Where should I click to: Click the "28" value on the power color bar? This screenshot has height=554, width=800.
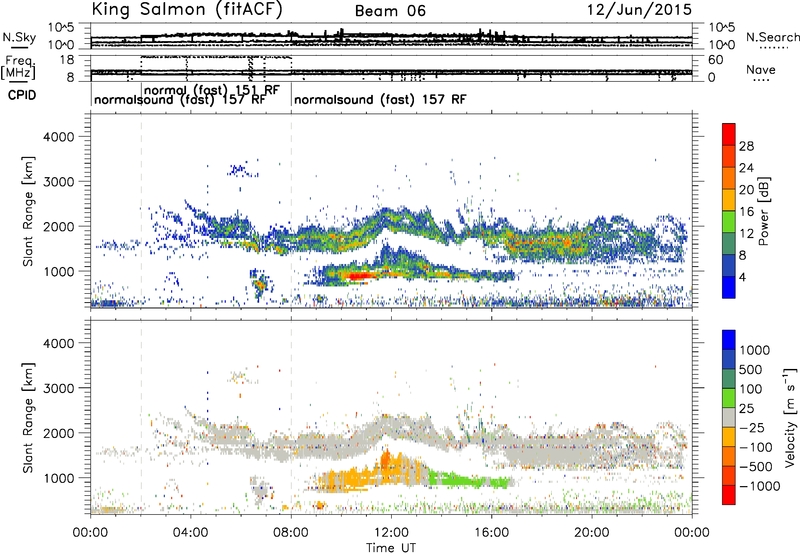[x=746, y=146]
